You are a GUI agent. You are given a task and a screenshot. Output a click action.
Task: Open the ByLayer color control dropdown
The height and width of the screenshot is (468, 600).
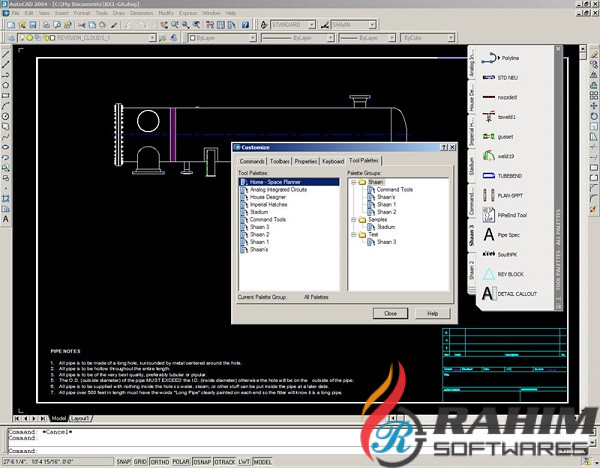click(253, 38)
